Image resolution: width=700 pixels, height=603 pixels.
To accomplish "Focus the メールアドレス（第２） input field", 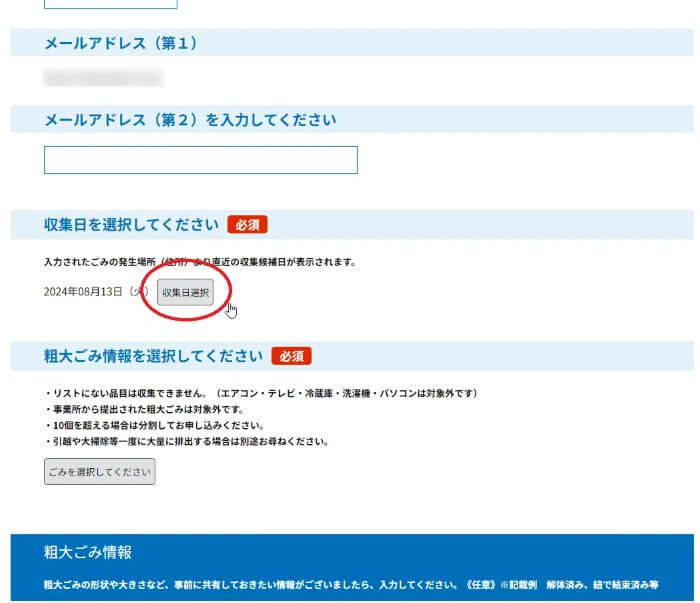I will point(201,160).
